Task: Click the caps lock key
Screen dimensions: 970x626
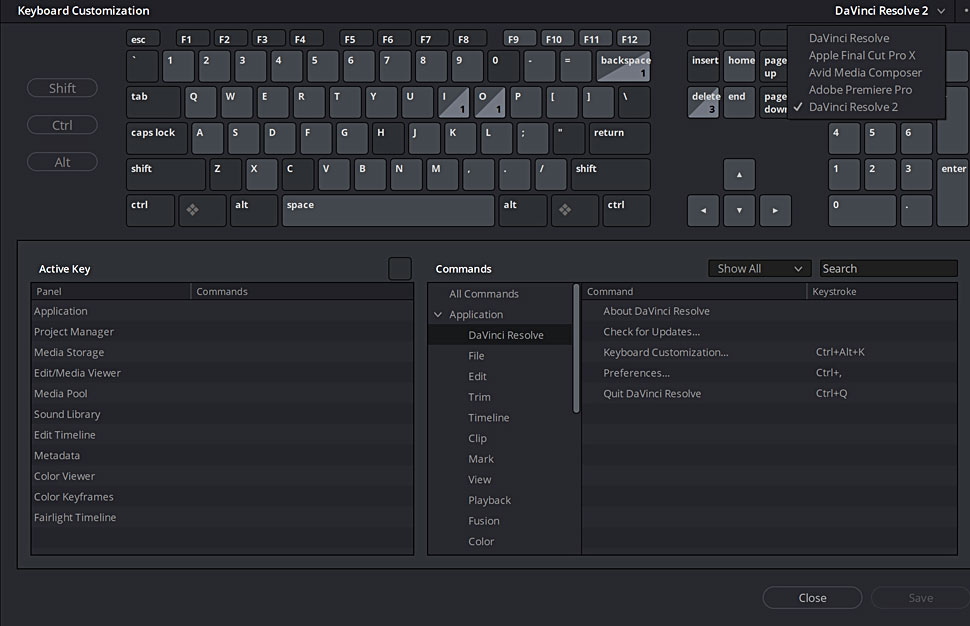Action: tap(157, 138)
